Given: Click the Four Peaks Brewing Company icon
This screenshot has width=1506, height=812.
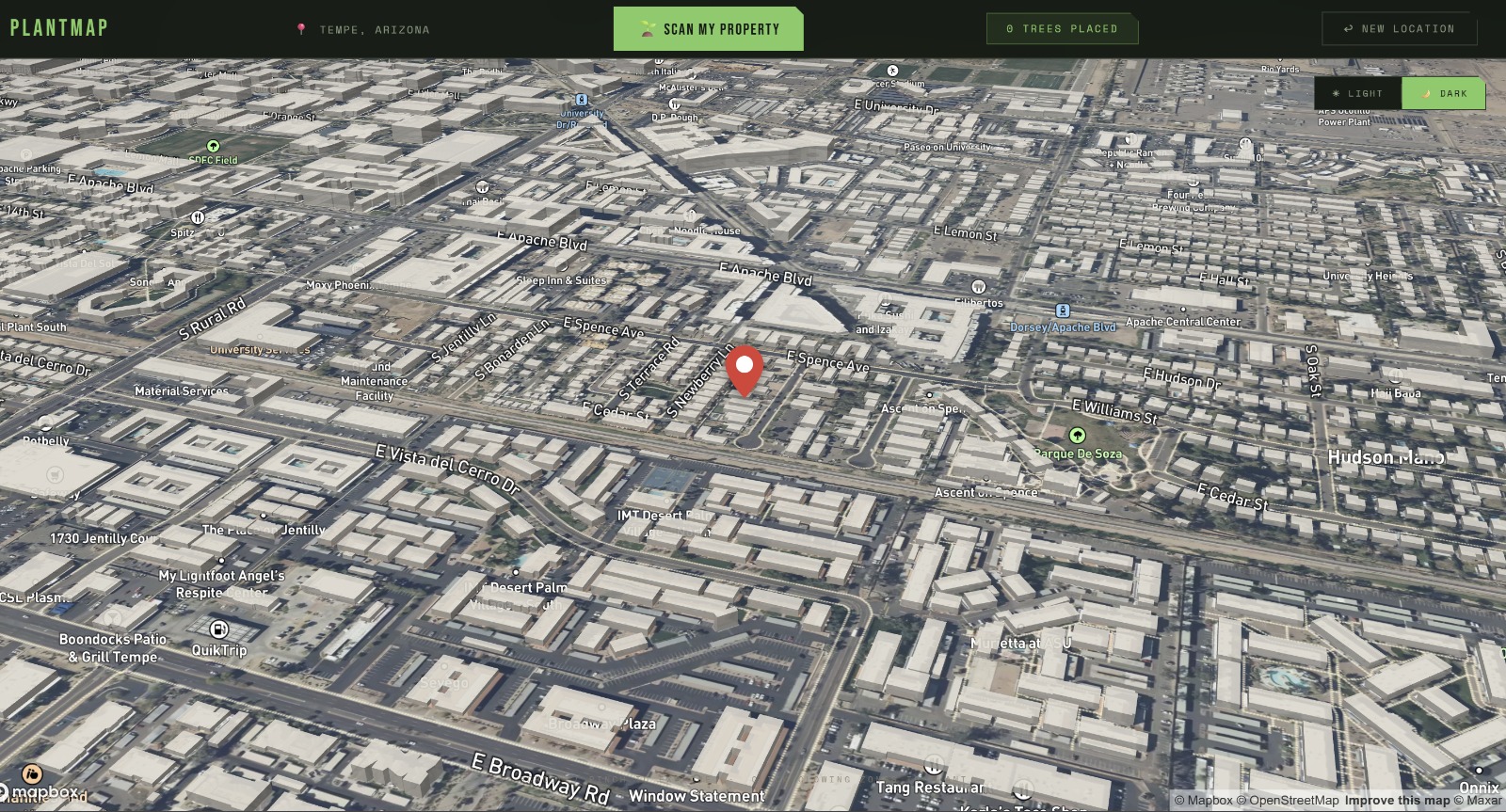Looking at the screenshot, I should coord(1193,181).
